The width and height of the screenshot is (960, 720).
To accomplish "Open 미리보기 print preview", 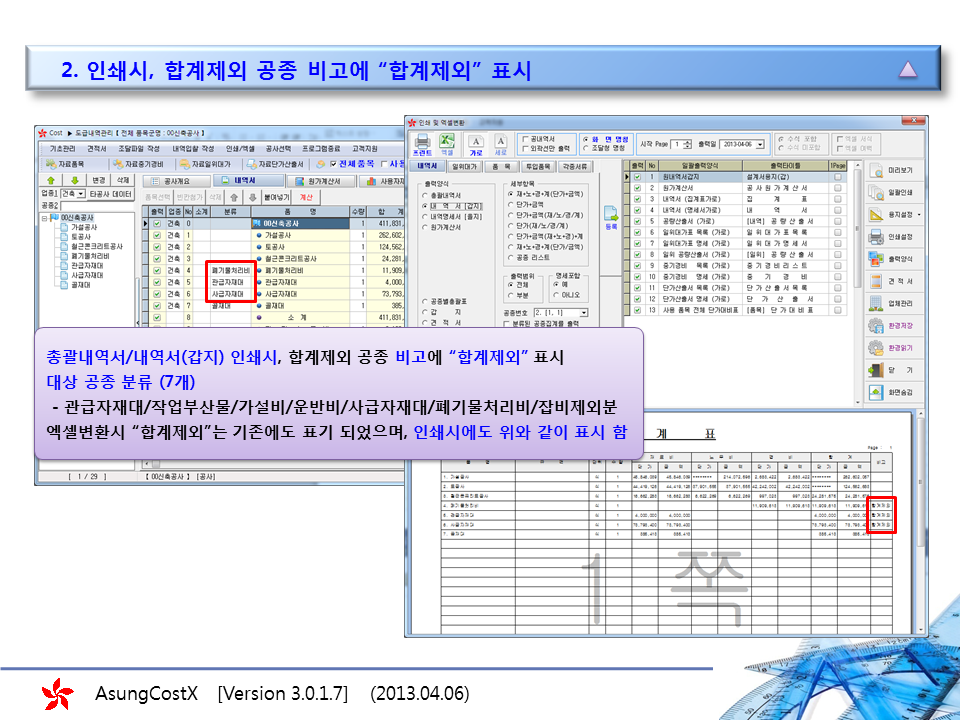I will point(887,170).
